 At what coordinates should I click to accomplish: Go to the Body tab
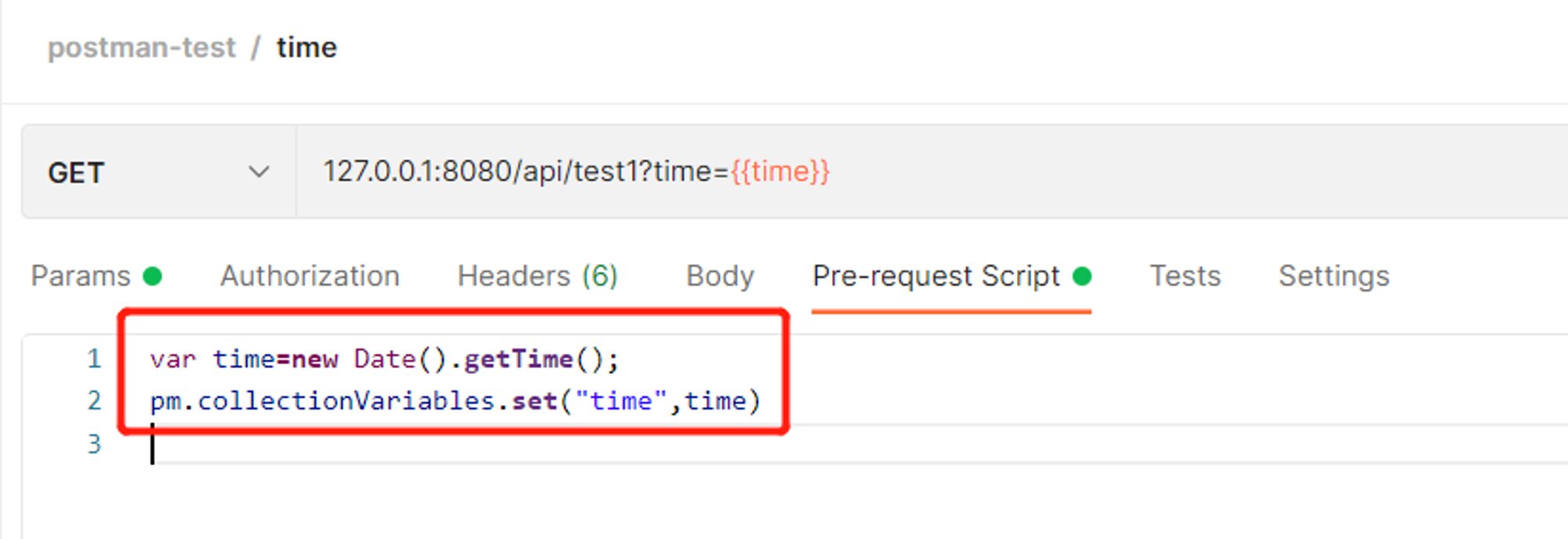[720, 276]
